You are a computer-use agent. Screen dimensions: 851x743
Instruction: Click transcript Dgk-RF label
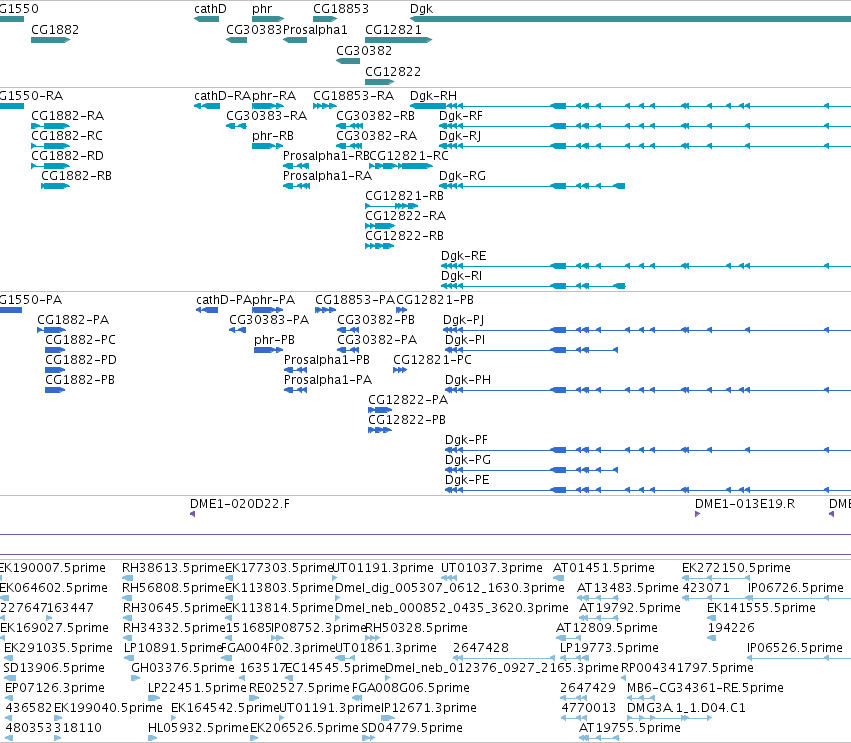tap(461, 116)
